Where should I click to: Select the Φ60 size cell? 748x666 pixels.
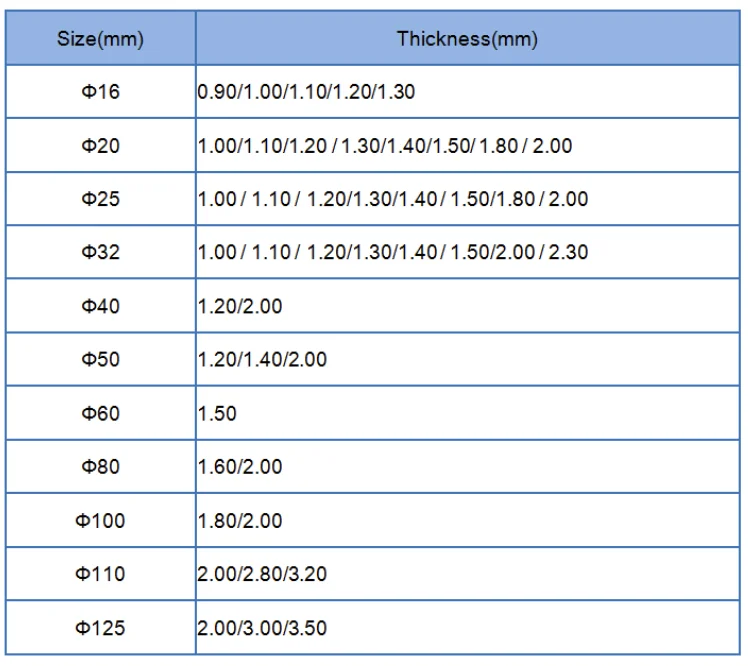click(100, 413)
